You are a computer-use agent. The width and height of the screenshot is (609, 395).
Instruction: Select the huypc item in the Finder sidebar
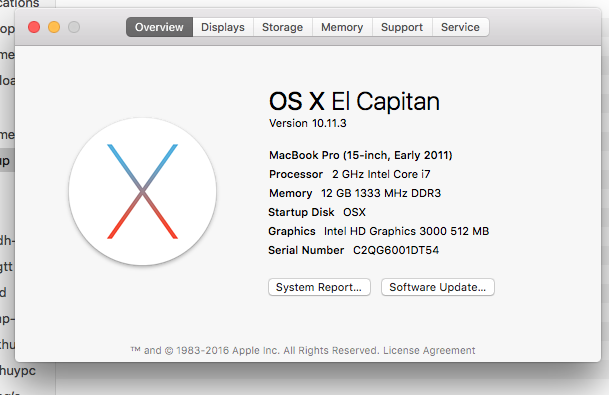(x=17, y=371)
